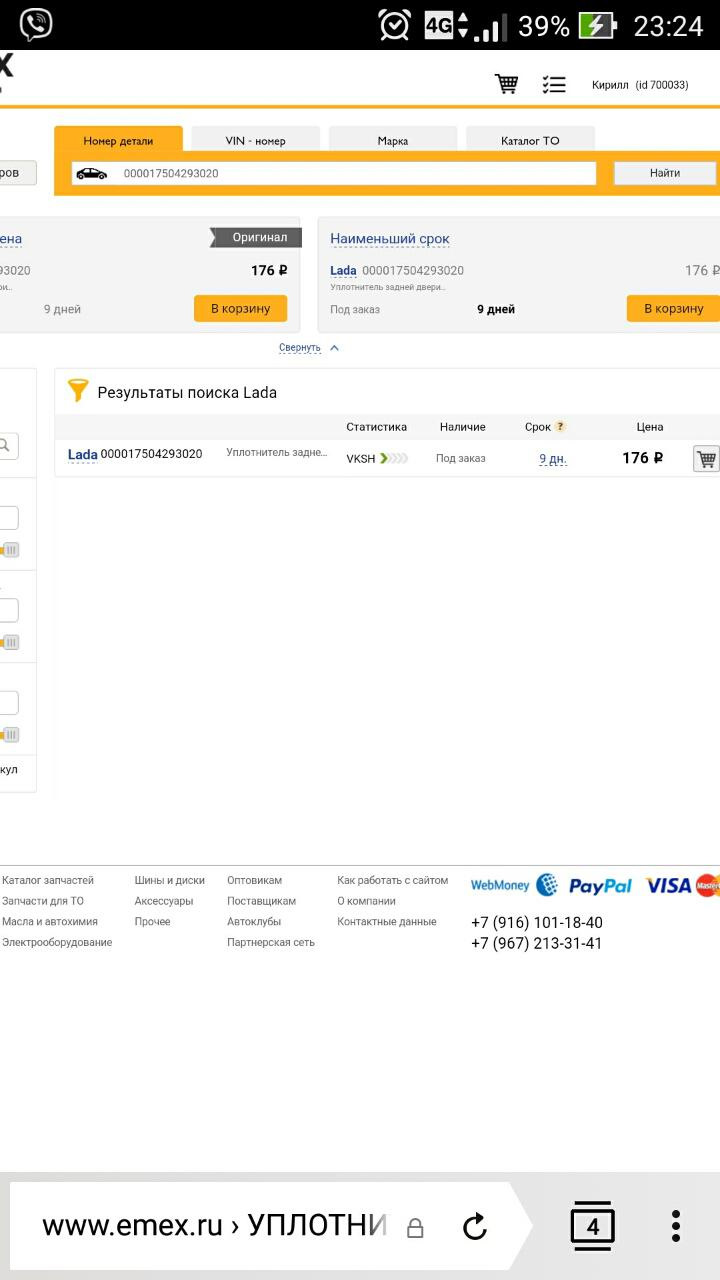Call phone number +7 (967) 213-31-41

point(537,943)
